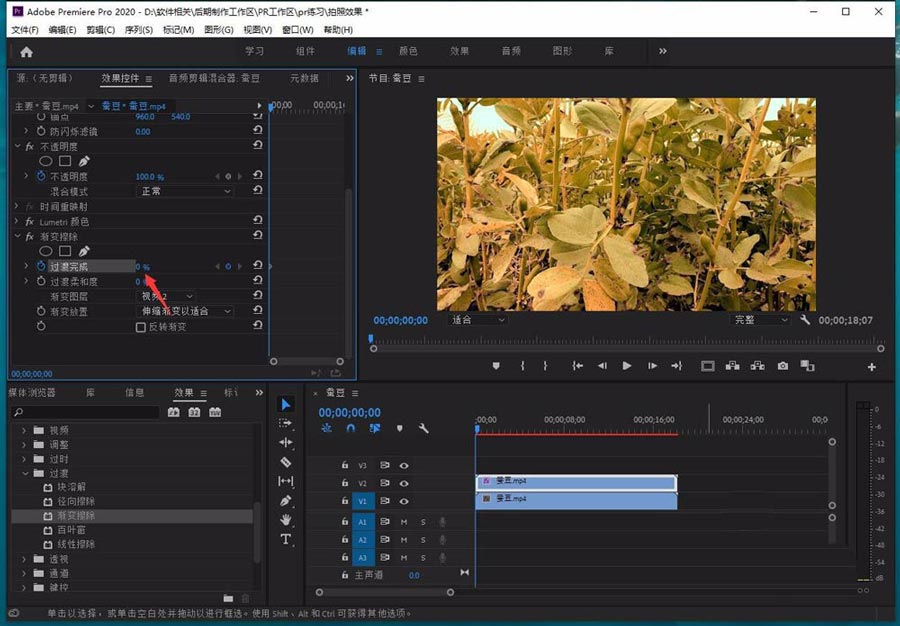The image size is (900, 626).
Task: Switch to the 音频 workspace
Action: [x=511, y=51]
